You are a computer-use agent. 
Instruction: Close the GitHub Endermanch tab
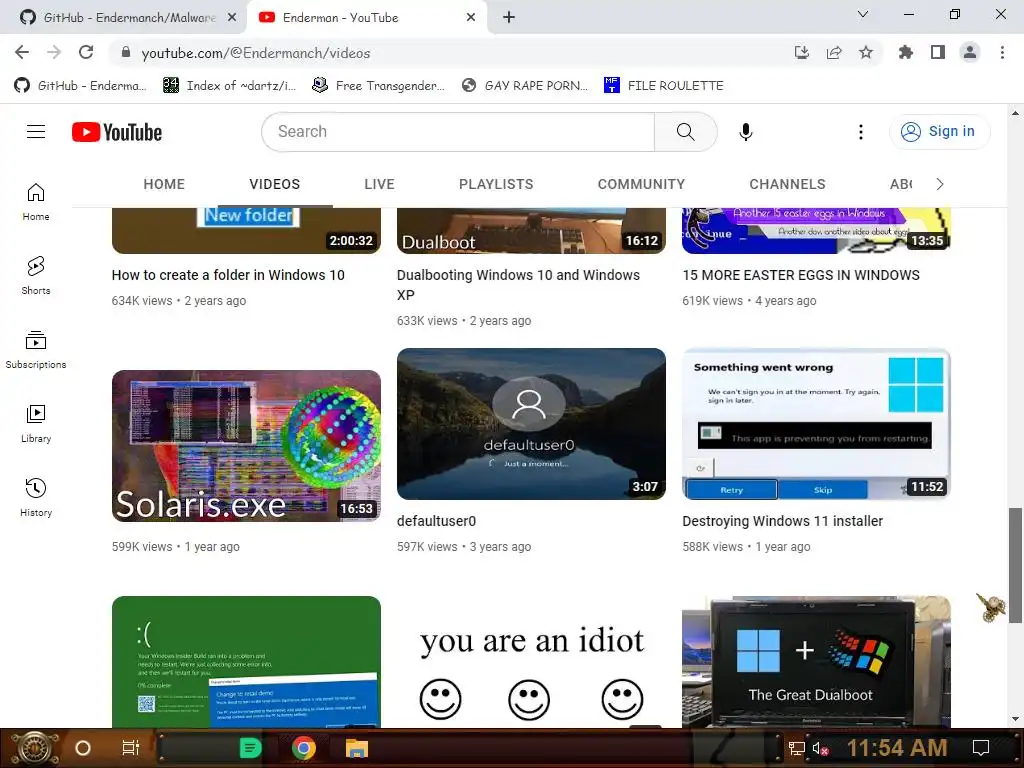[x=232, y=18]
